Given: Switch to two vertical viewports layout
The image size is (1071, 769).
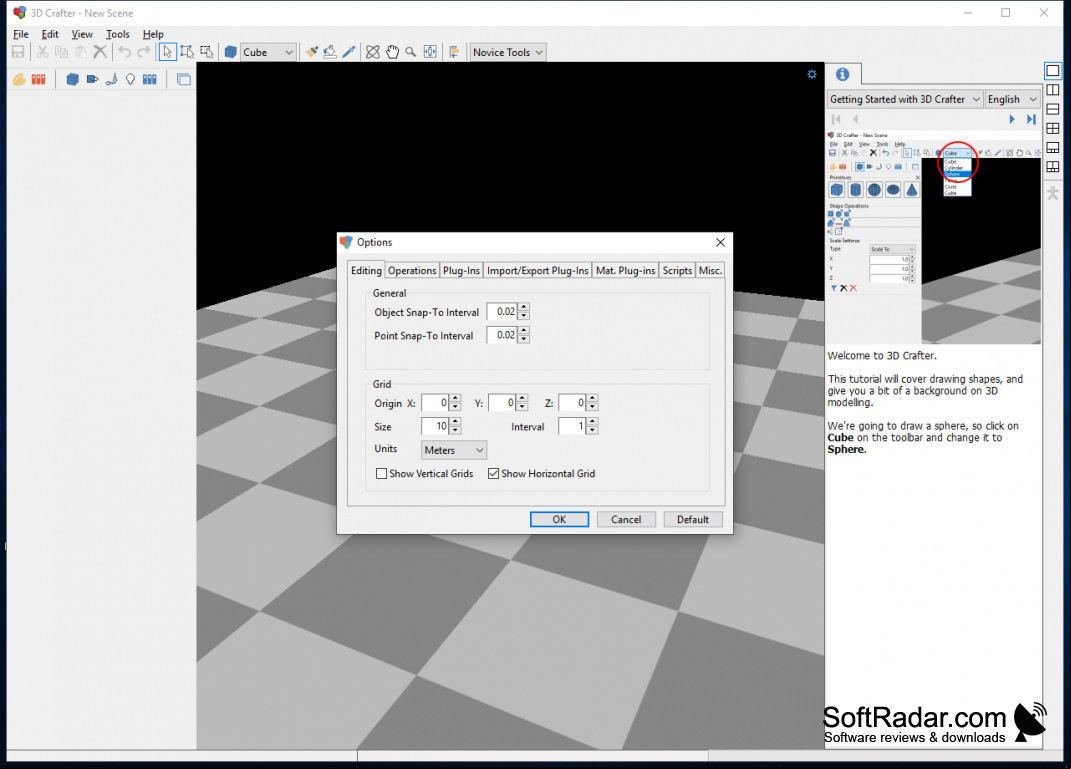Looking at the screenshot, I should click(1053, 89).
